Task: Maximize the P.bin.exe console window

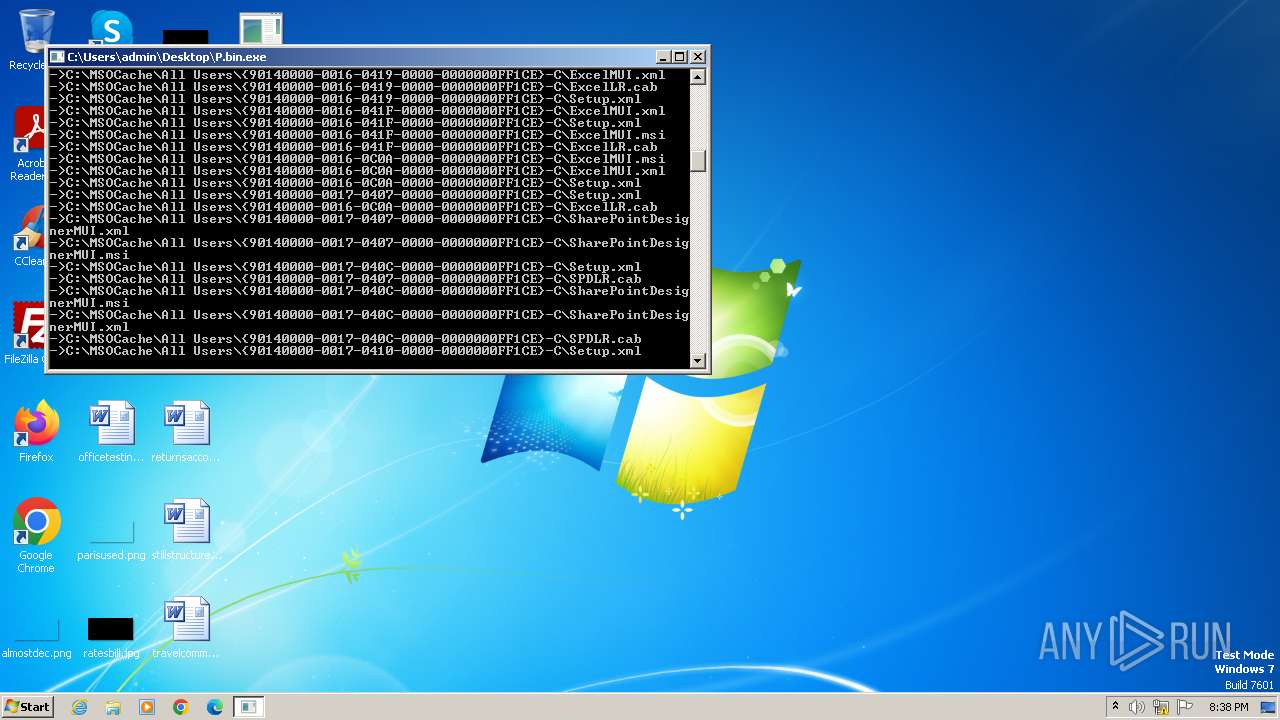Action: [679, 57]
